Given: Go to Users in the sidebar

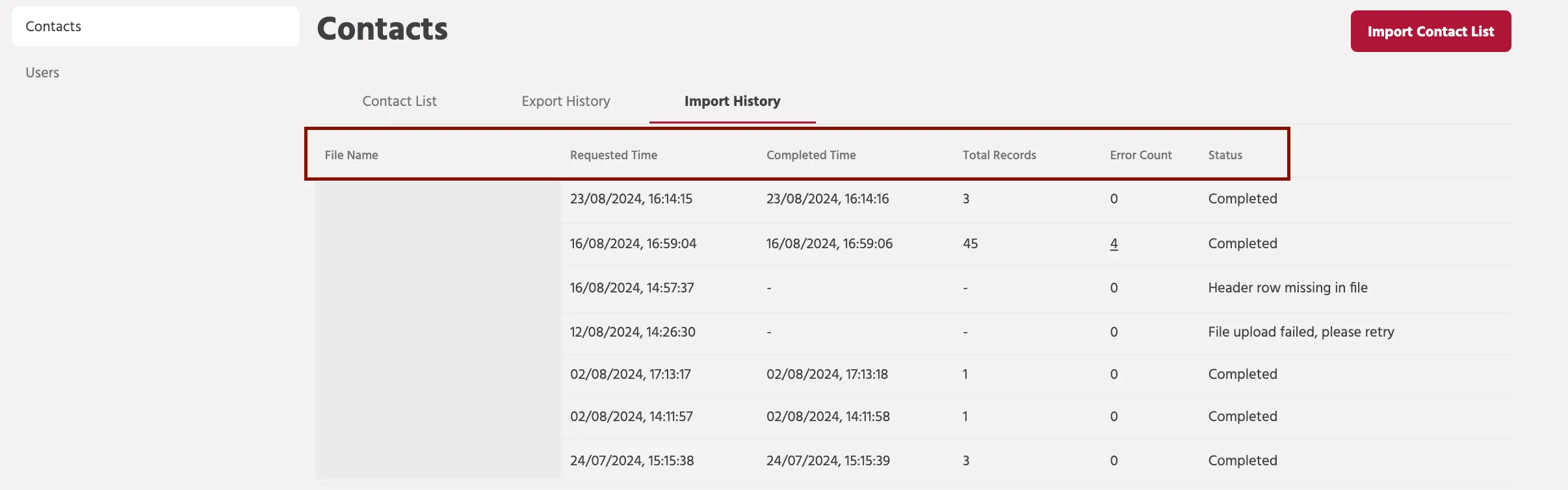Looking at the screenshot, I should (x=42, y=73).
